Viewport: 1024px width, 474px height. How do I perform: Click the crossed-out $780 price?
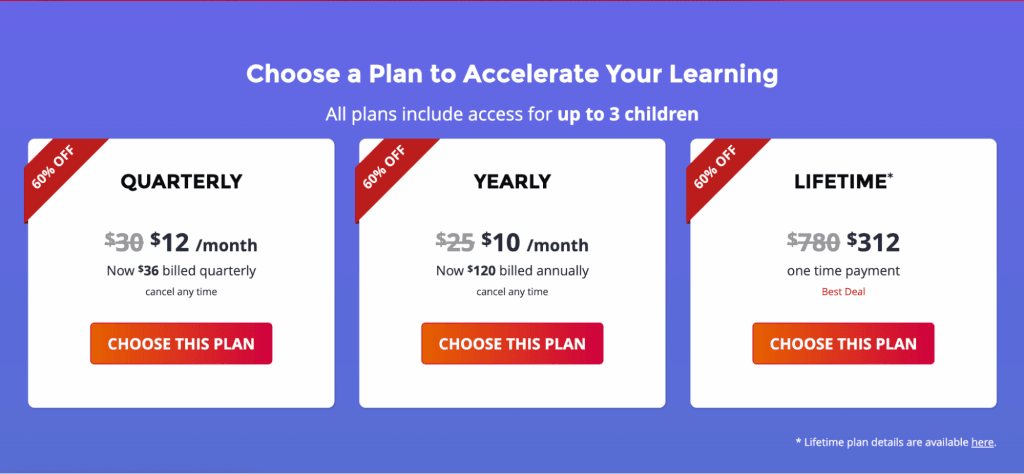[x=813, y=242]
